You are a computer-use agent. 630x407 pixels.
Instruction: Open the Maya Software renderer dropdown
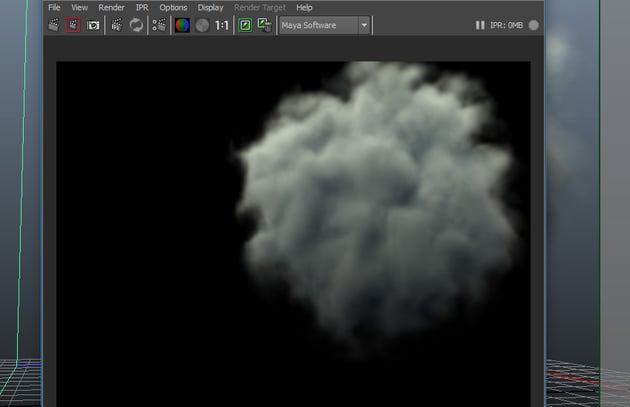point(325,25)
